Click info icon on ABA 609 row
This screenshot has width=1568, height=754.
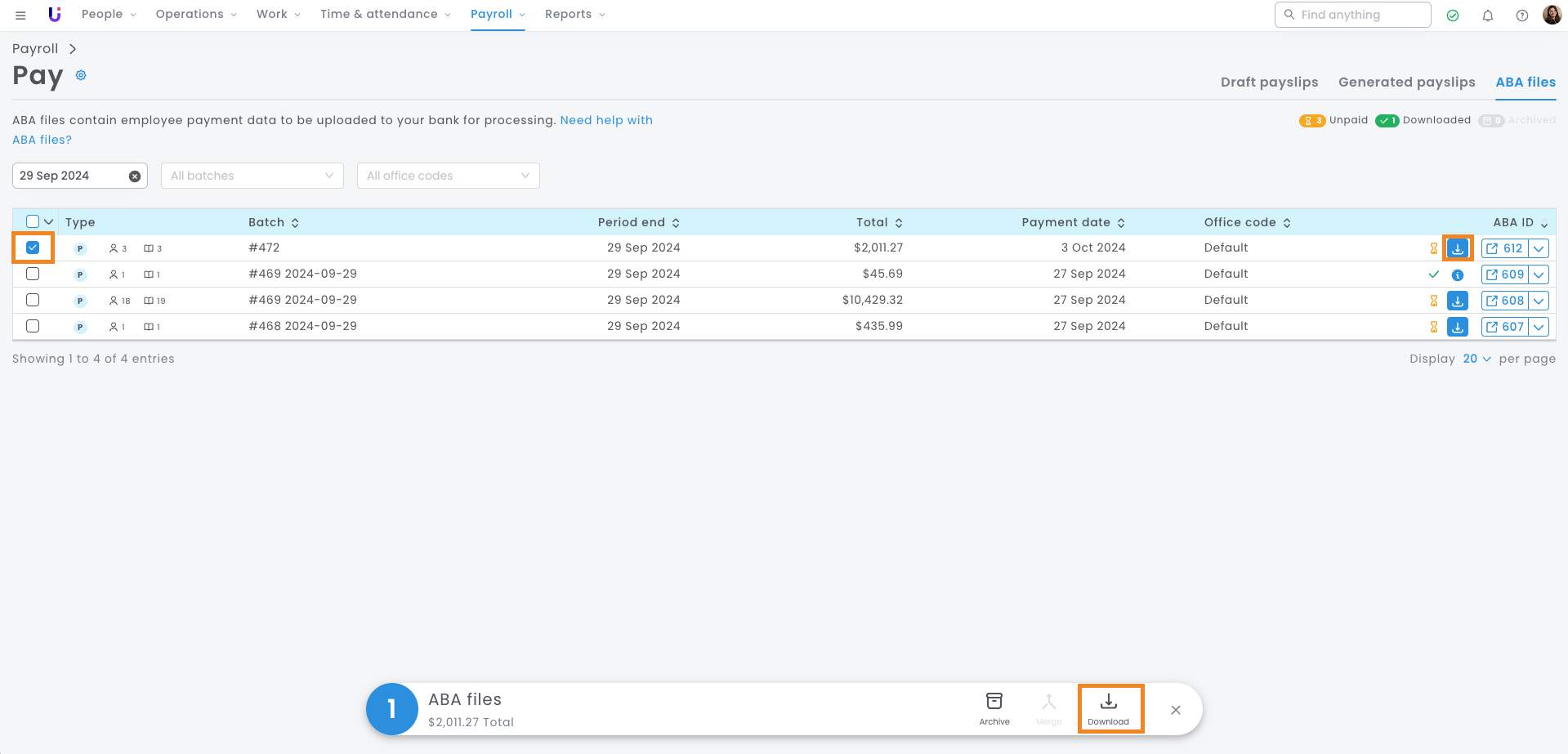1457,275
